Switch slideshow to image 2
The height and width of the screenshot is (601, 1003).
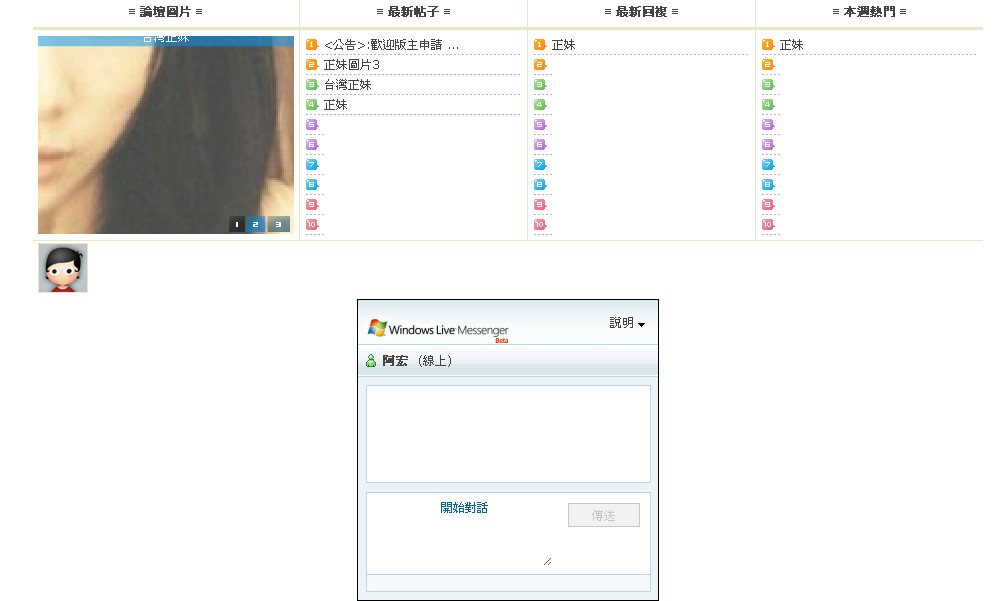click(x=256, y=224)
